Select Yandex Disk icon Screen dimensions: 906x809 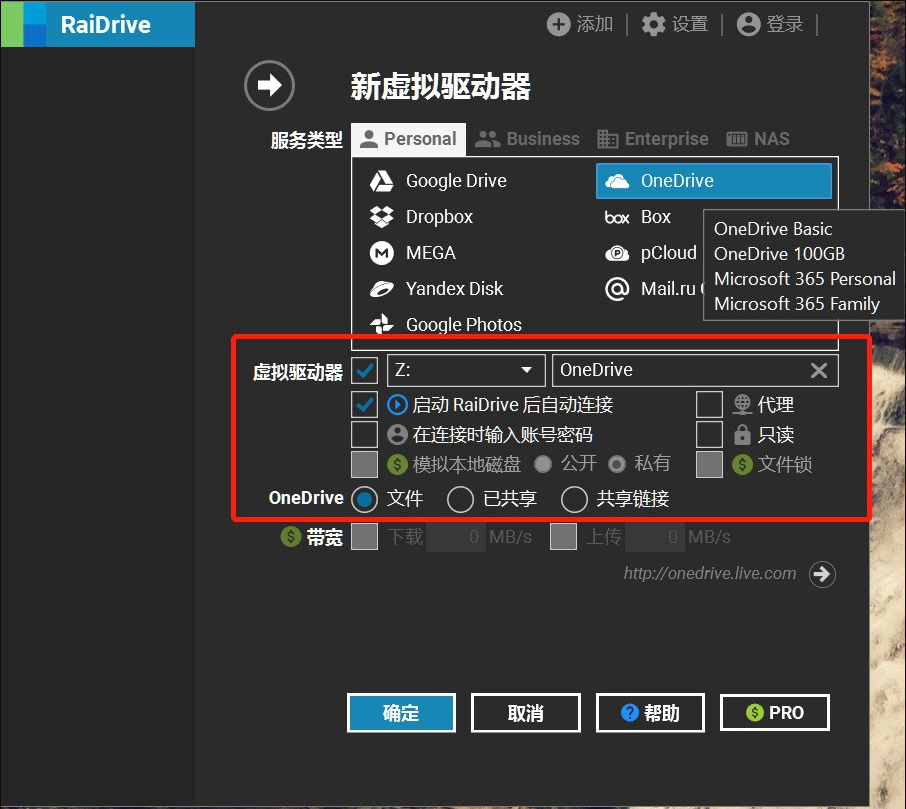pos(381,288)
